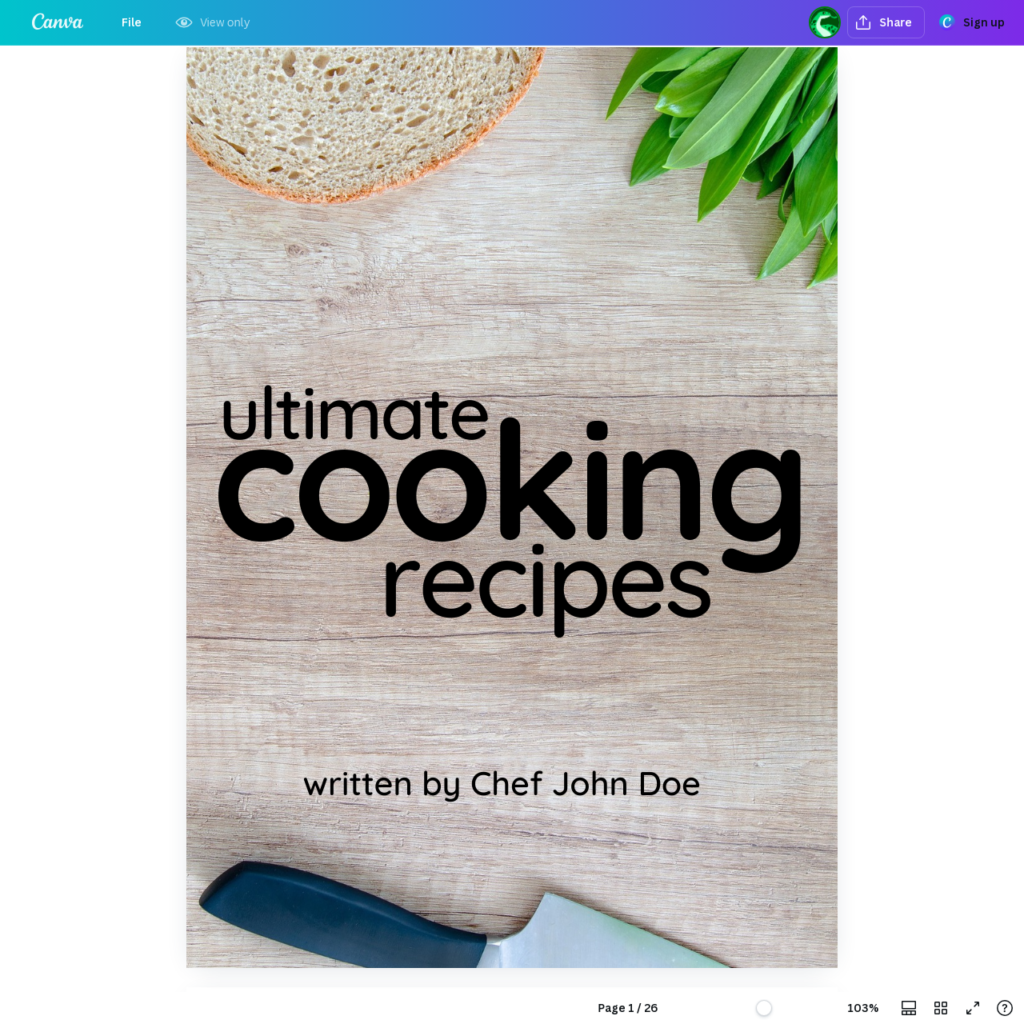Screen dimensions: 1024x1024
Task: Click the page zoom slider handle
Action: 763,1008
